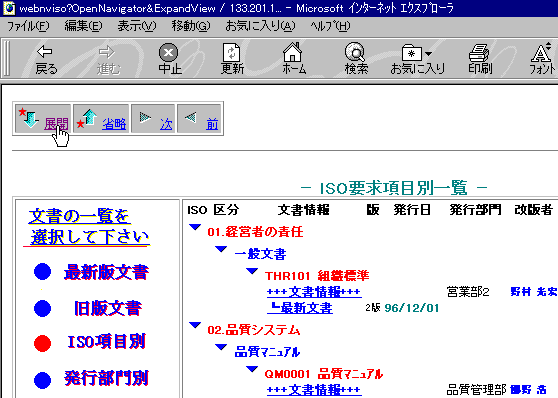Click the 戻る (Back) toolbar icon
Viewport: 558px width, 398px height.
click(x=46, y=59)
